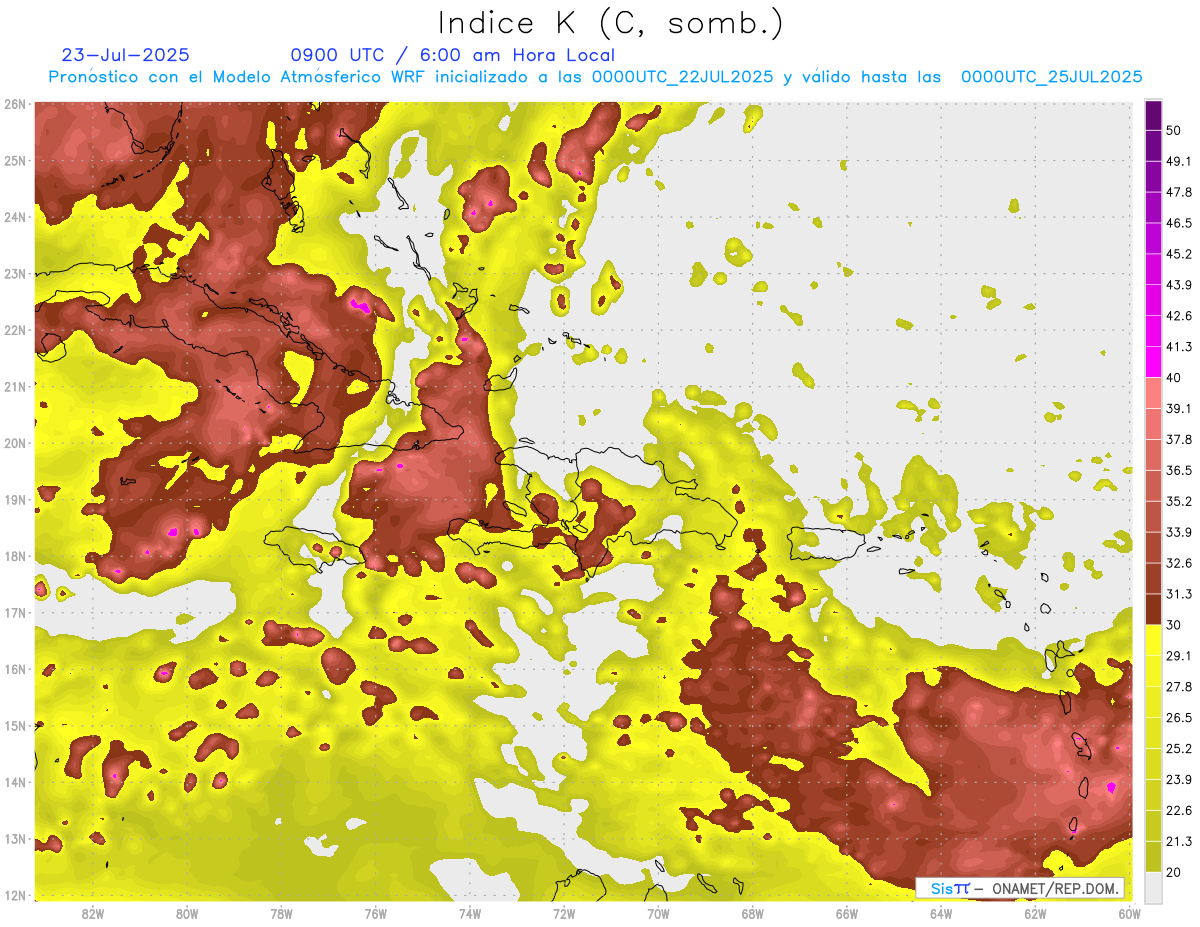
Task: Click the "0000UTC_22JUL2025" initialization time text
Action: pyautogui.click(x=683, y=77)
